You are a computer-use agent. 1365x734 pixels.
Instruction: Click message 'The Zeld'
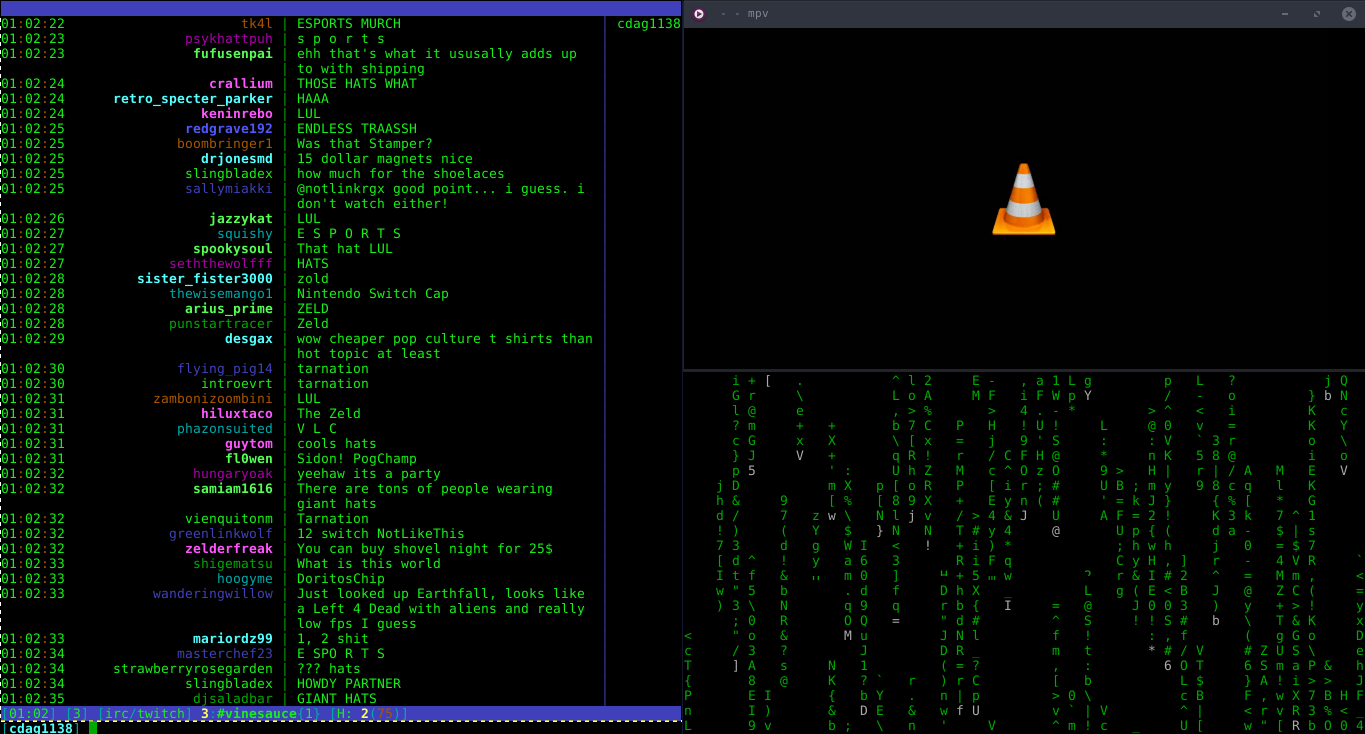[329, 414]
